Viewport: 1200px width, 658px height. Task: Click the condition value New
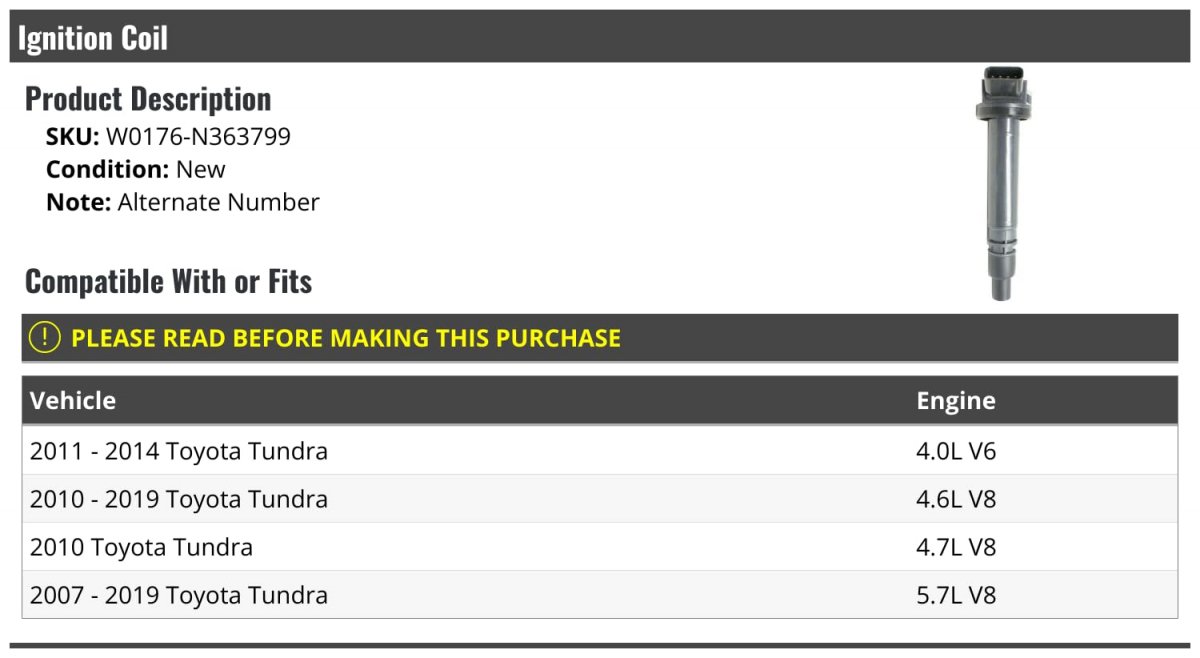(200, 169)
